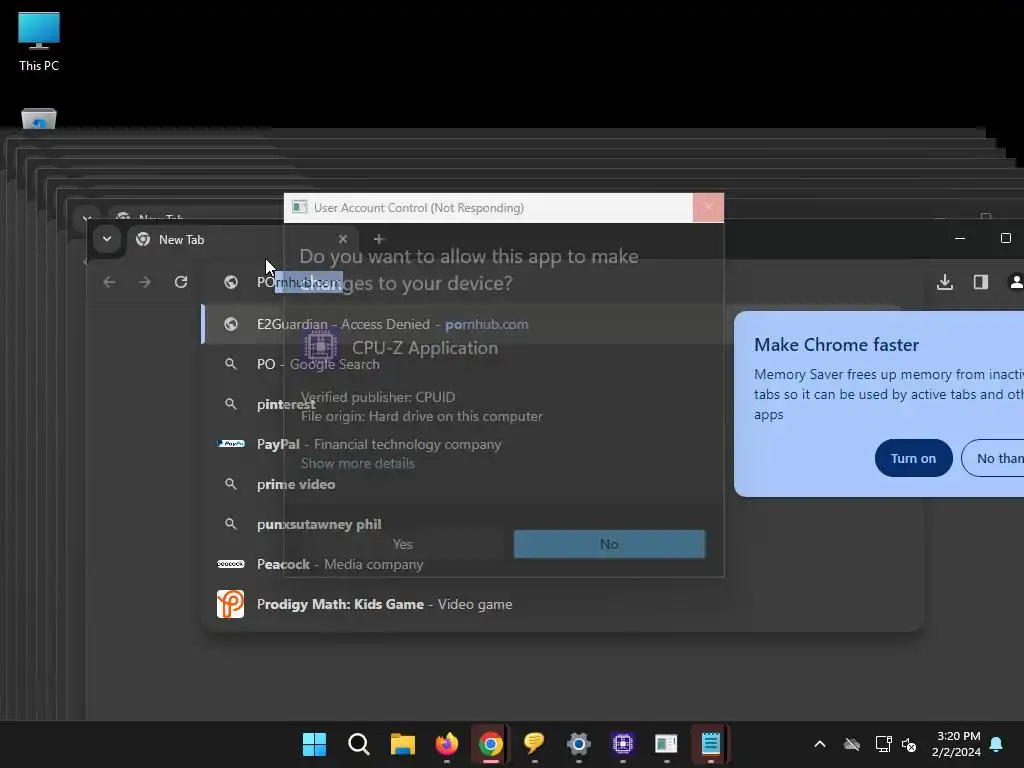Screen dimensions: 1024x768
Task: Select punxsutawney phil search suggestion
Action: click(563, 524)
